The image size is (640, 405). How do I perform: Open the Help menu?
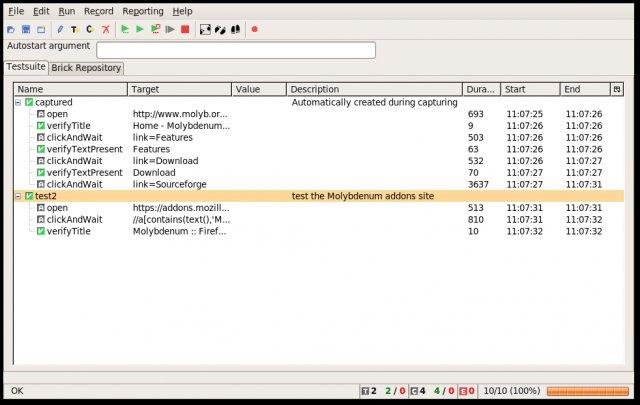coord(182,11)
